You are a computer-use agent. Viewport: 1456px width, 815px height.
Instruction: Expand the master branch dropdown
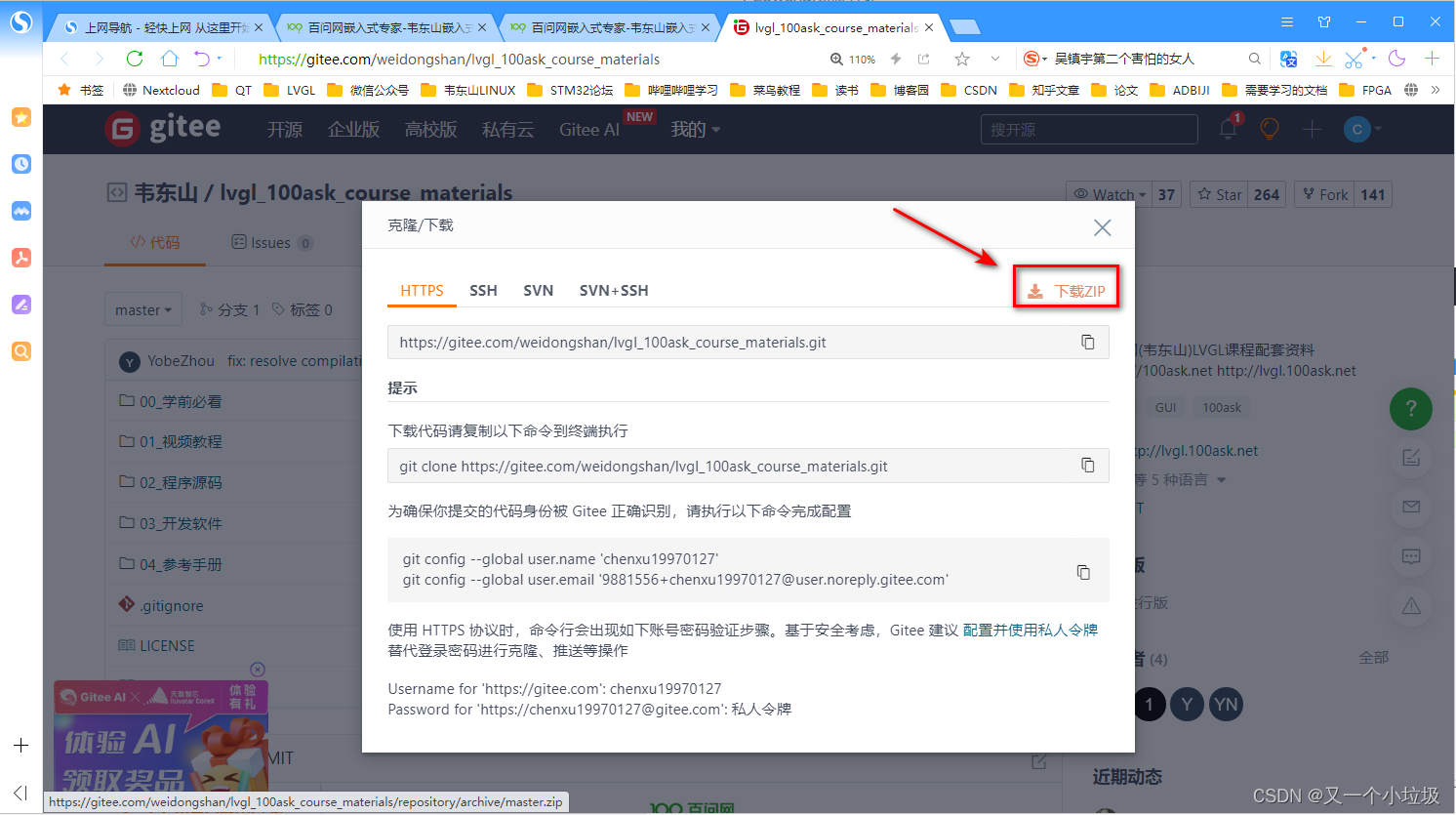point(142,310)
